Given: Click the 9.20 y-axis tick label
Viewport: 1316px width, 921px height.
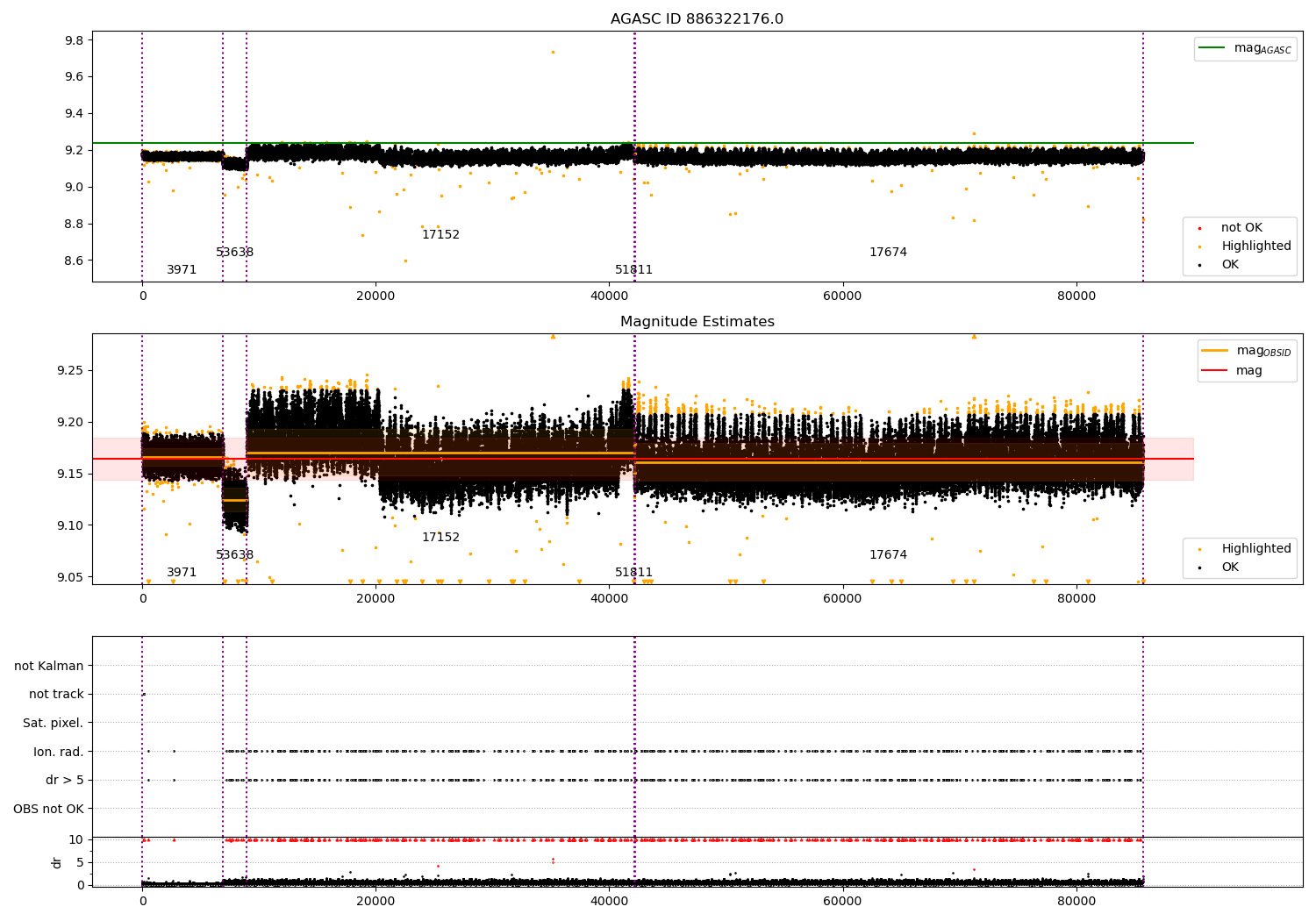Looking at the screenshot, I should point(71,423).
